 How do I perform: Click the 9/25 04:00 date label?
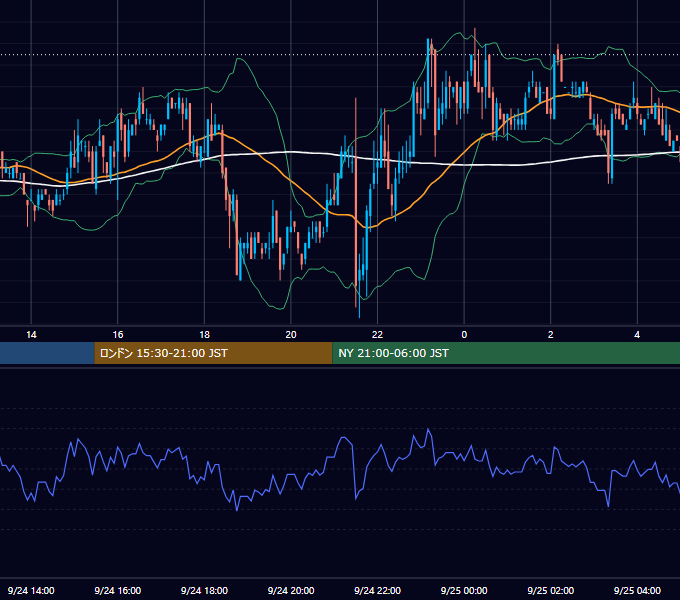click(x=637, y=590)
